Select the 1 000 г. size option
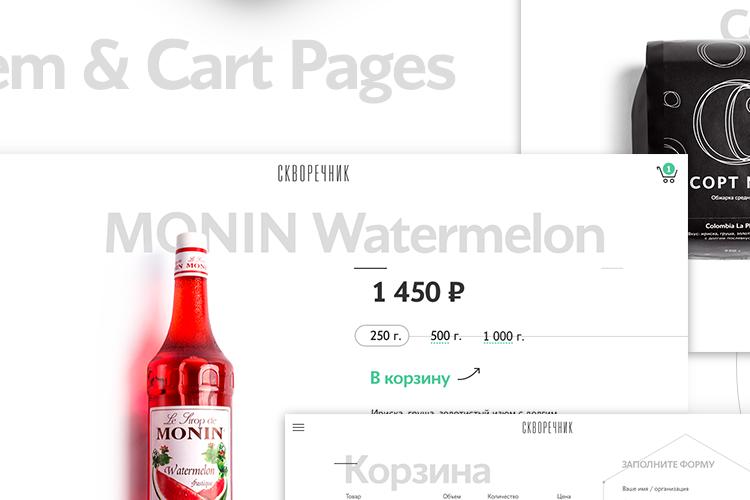 tap(504, 336)
